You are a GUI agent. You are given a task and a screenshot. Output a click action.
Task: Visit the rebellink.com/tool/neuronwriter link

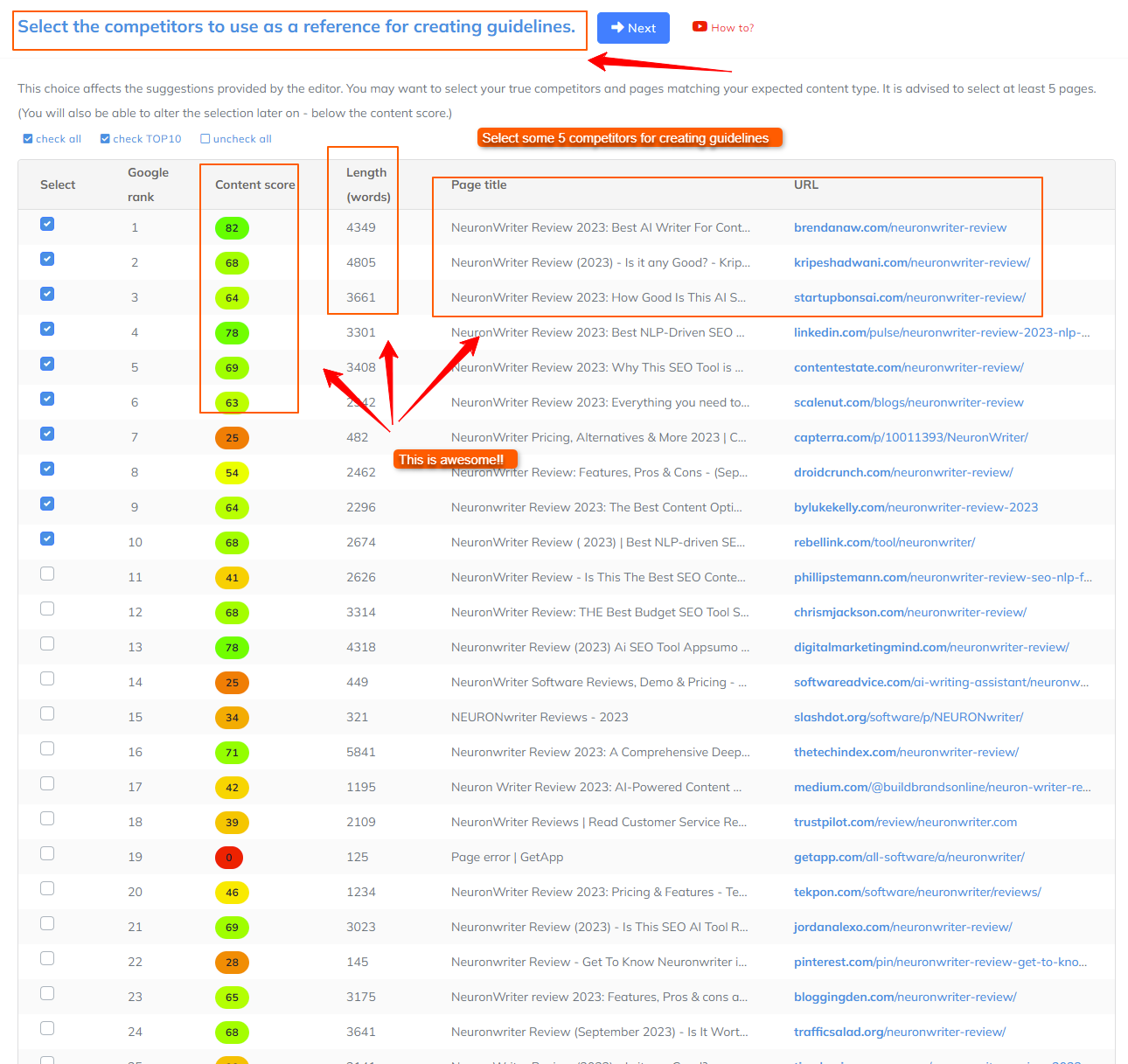(884, 542)
